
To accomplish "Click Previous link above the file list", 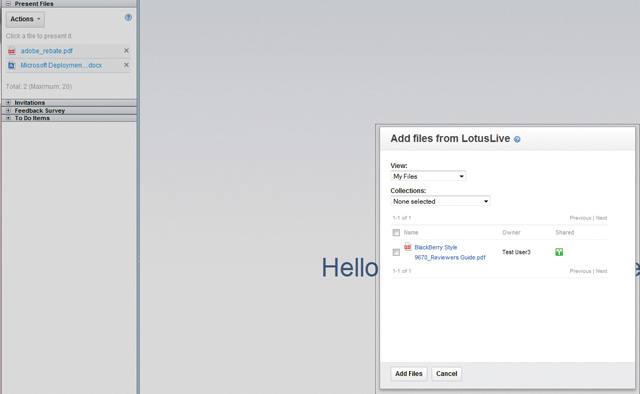I will click(x=580, y=218).
